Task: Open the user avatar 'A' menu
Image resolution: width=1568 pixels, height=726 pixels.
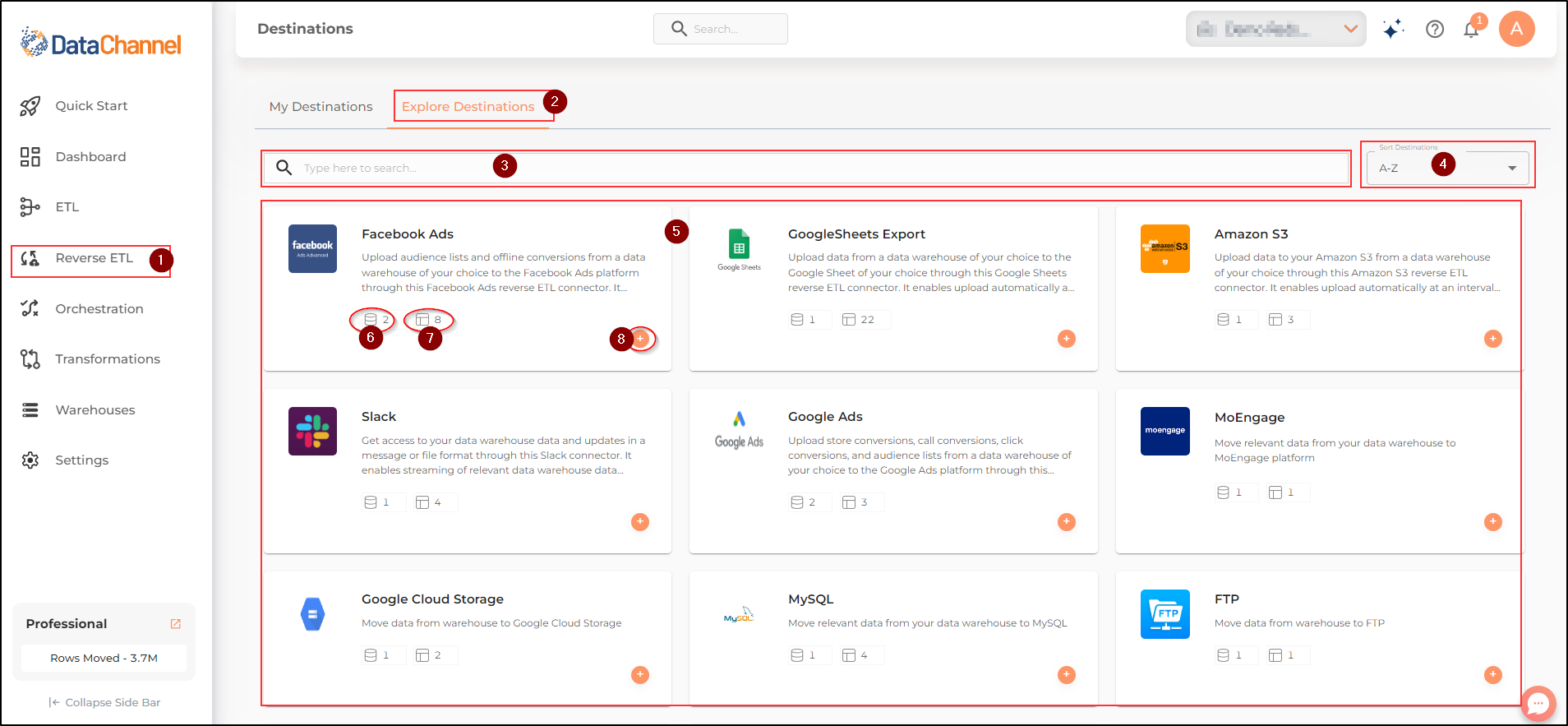Action: tap(1517, 29)
